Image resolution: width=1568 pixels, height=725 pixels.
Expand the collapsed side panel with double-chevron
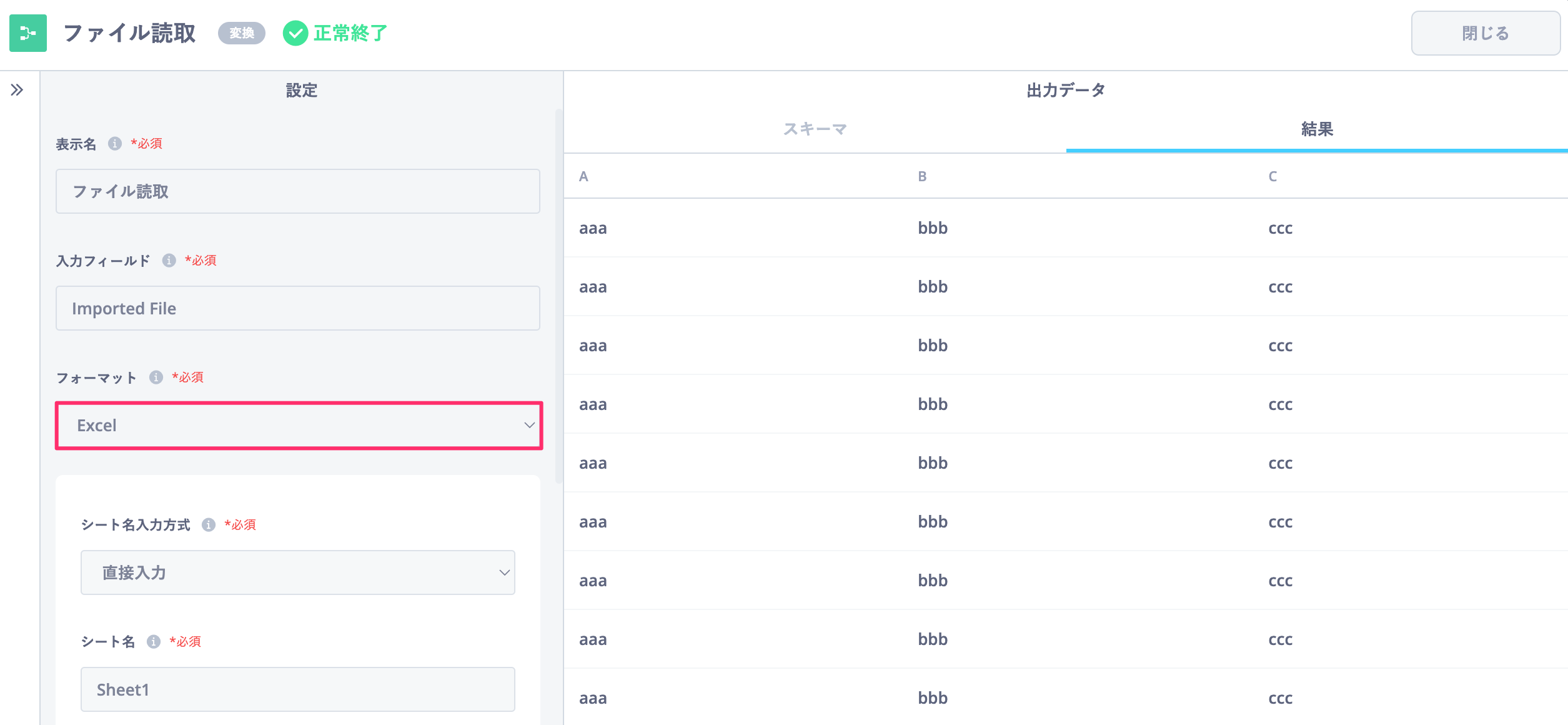click(17, 90)
